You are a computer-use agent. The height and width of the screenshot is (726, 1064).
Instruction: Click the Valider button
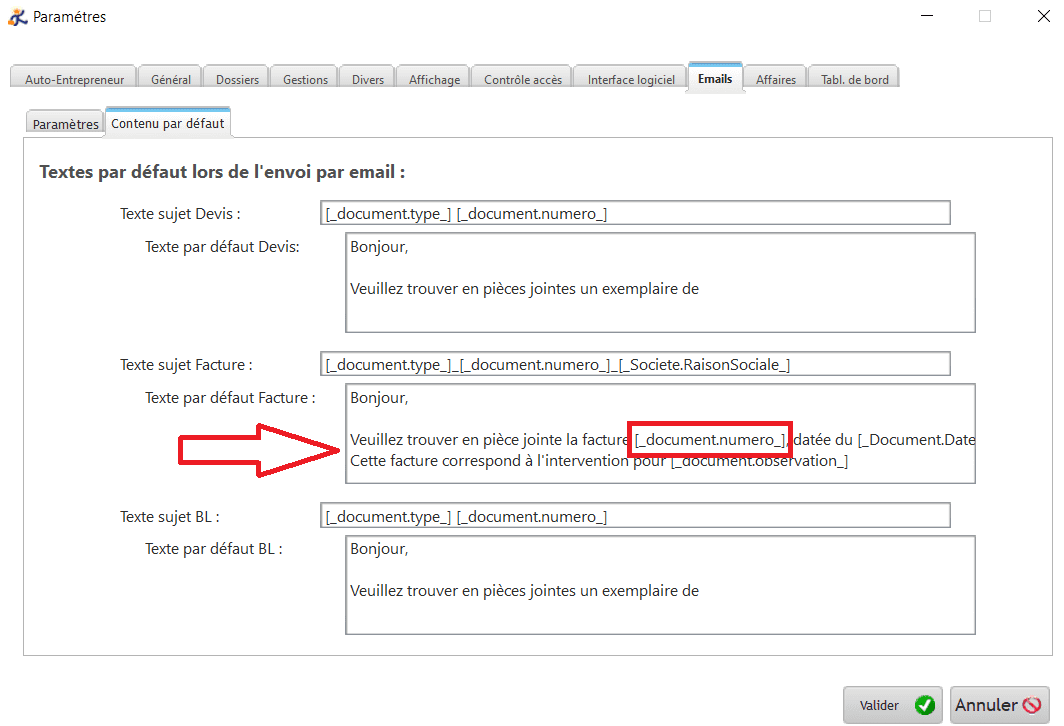(893, 705)
